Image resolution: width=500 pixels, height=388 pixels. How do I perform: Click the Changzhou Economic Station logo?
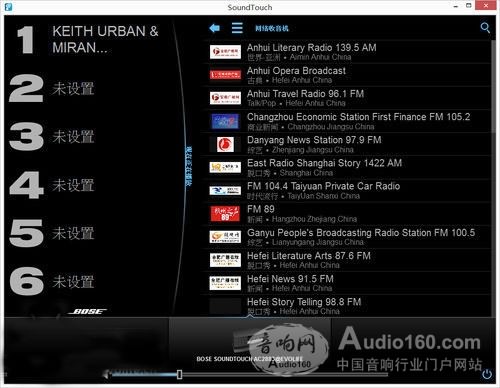[x=225, y=121]
